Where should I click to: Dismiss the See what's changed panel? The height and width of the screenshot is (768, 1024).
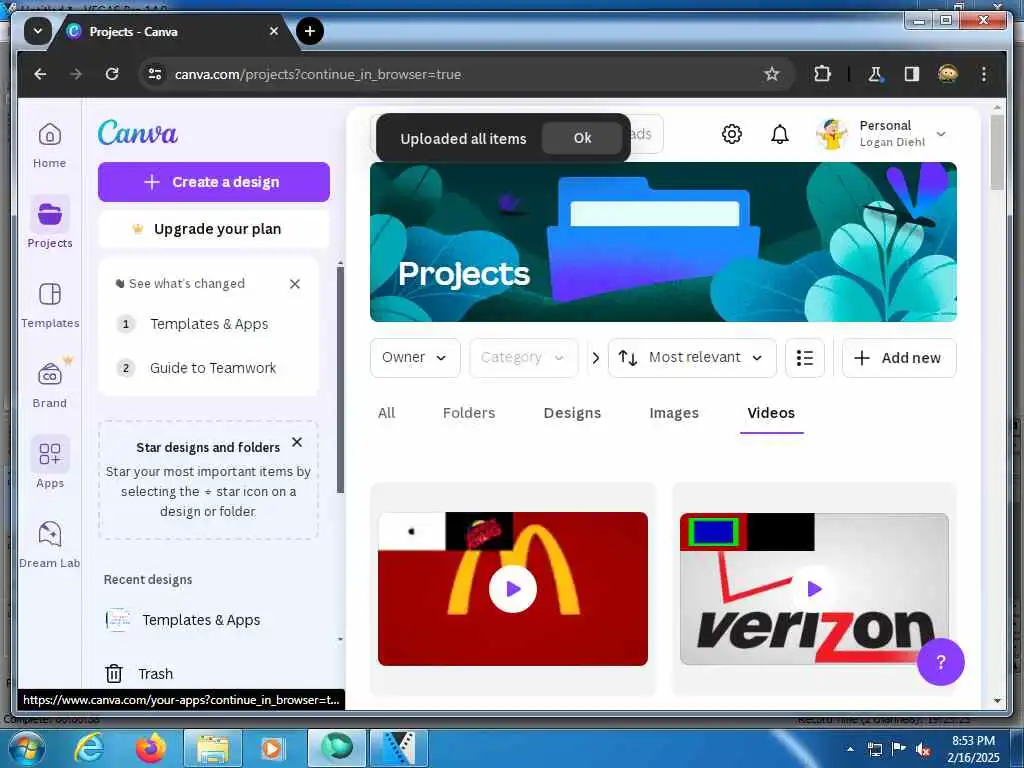coord(295,284)
